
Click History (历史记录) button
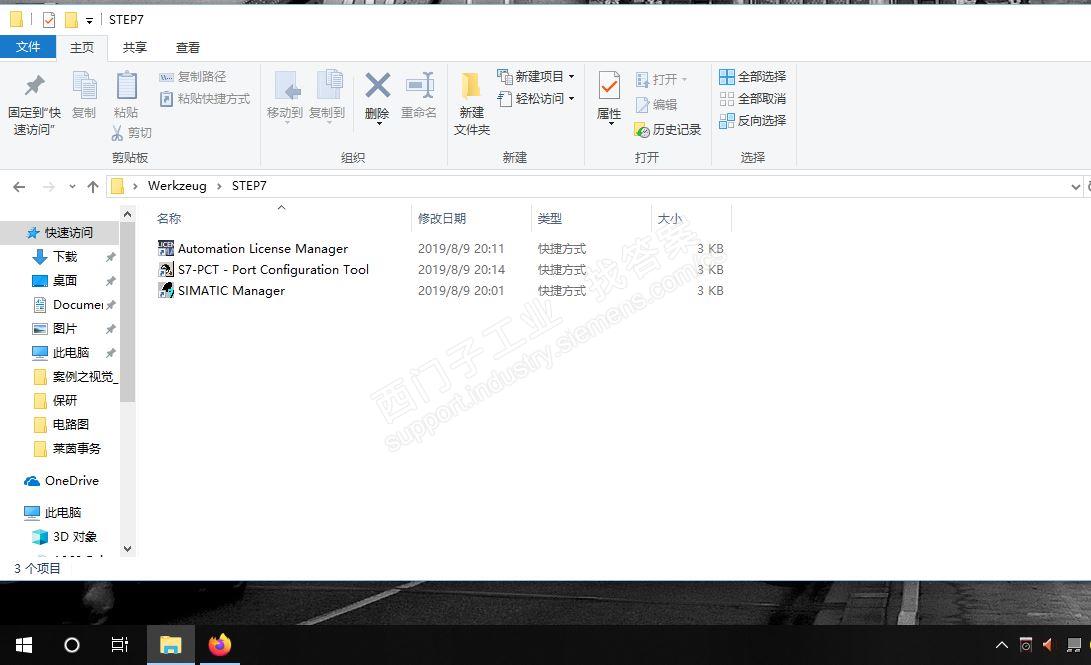click(x=667, y=129)
